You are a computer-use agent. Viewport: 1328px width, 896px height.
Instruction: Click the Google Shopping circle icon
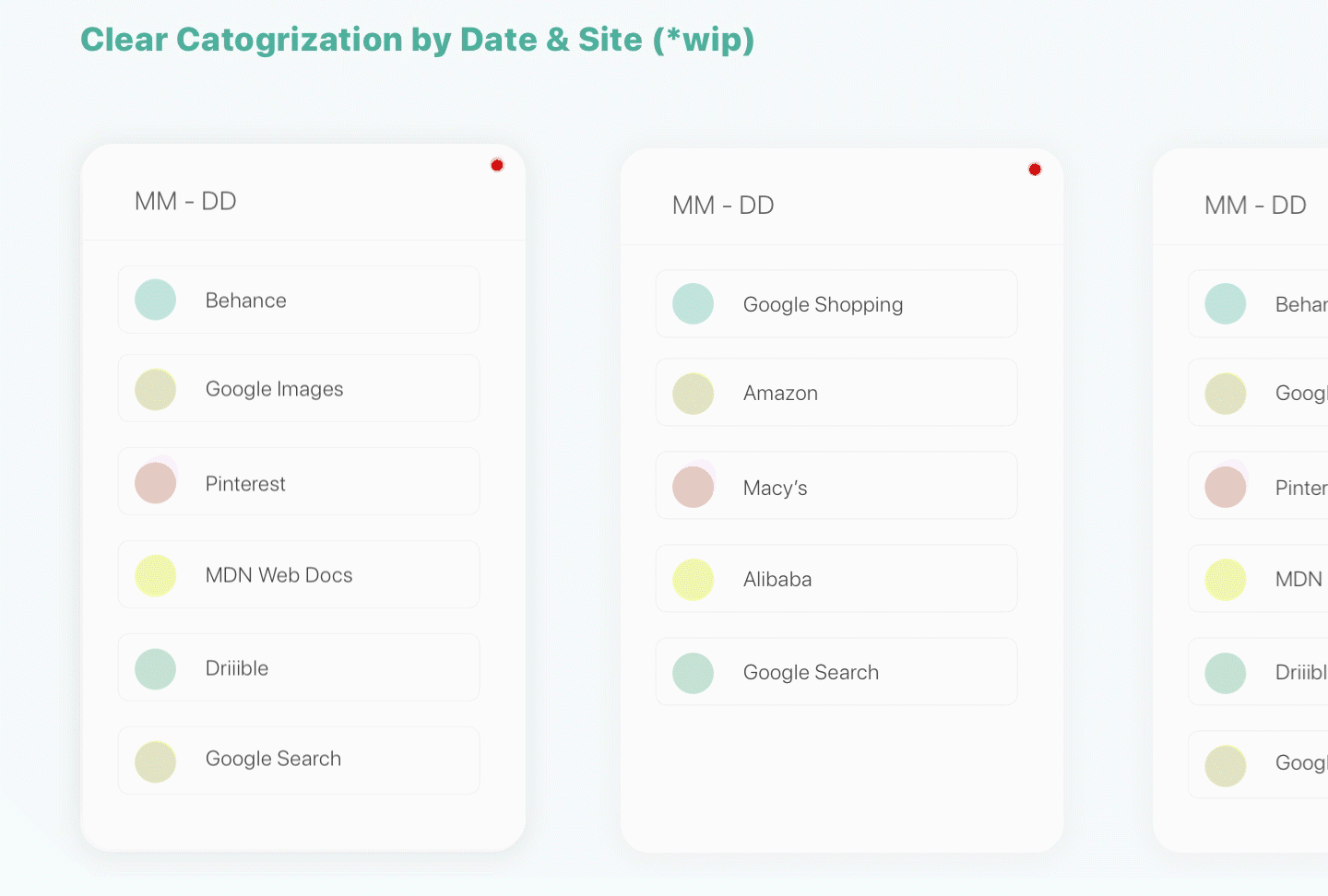click(694, 304)
